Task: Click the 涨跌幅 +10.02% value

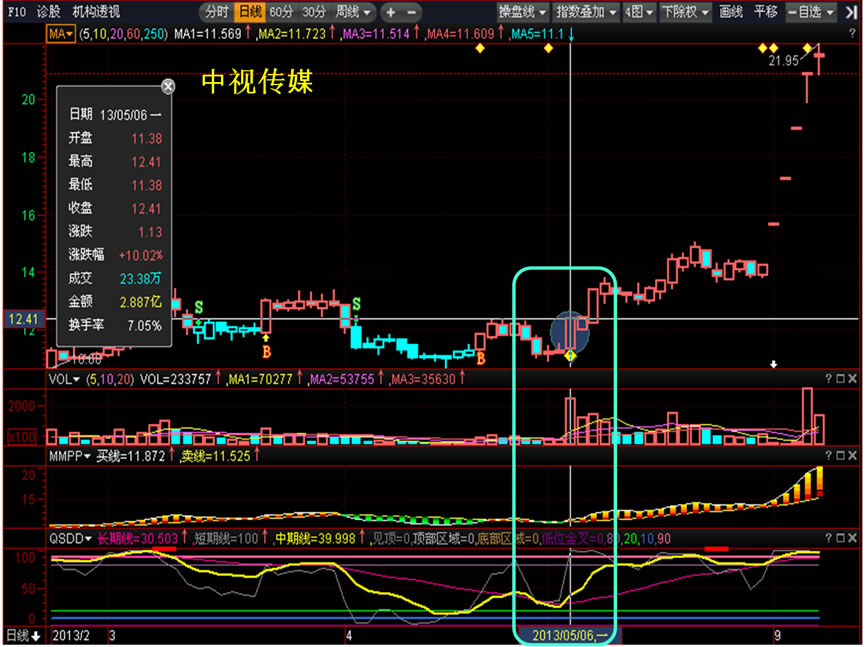Action: coord(140,255)
